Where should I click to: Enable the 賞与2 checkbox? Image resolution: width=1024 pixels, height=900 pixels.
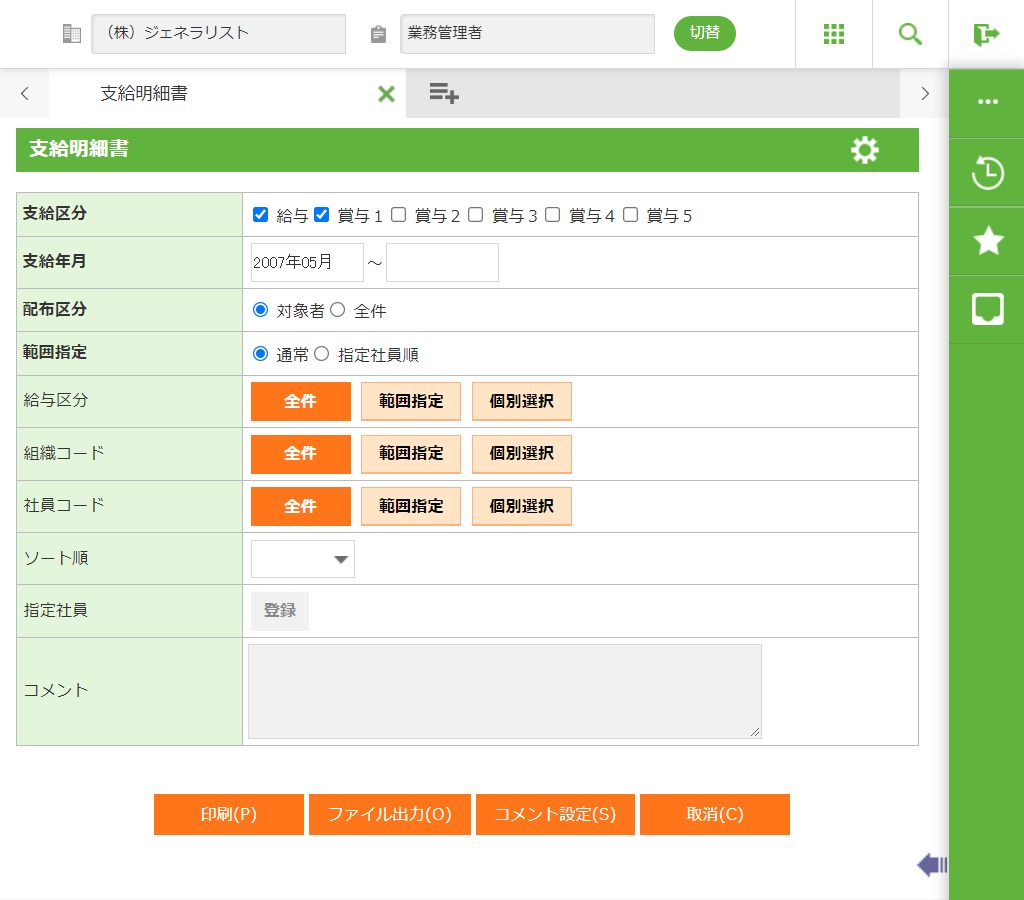click(x=399, y=214)
